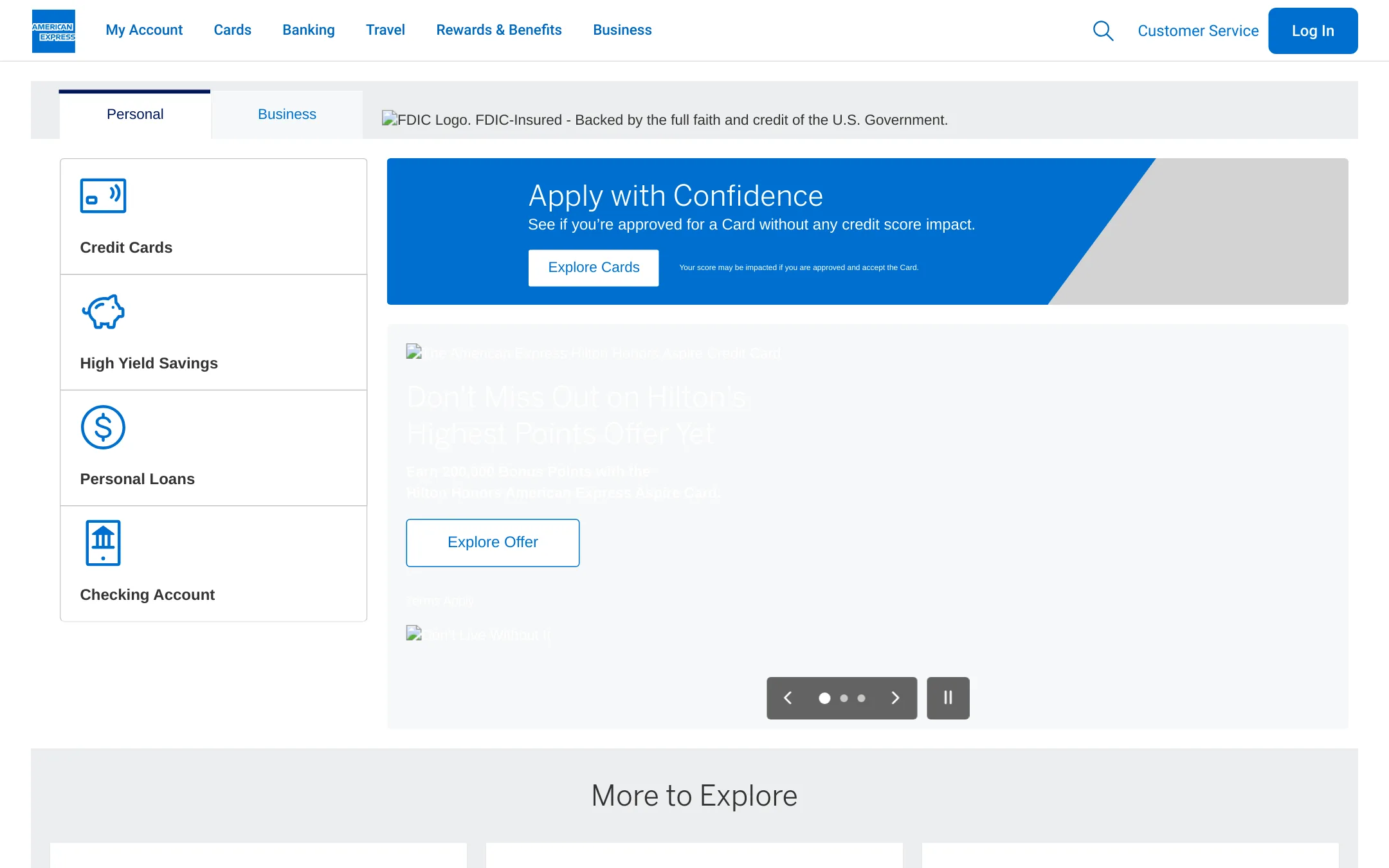1389x868 pixels.
Task: Click the Explore Offer button
Action: [x=493, y=543]
